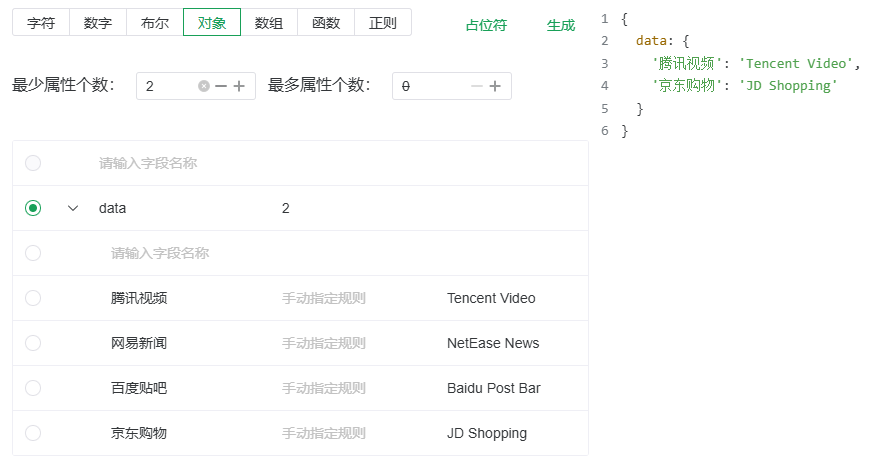
Task: Open the 数组 tab
Action: pyautogui.click(x=269, y=22)
